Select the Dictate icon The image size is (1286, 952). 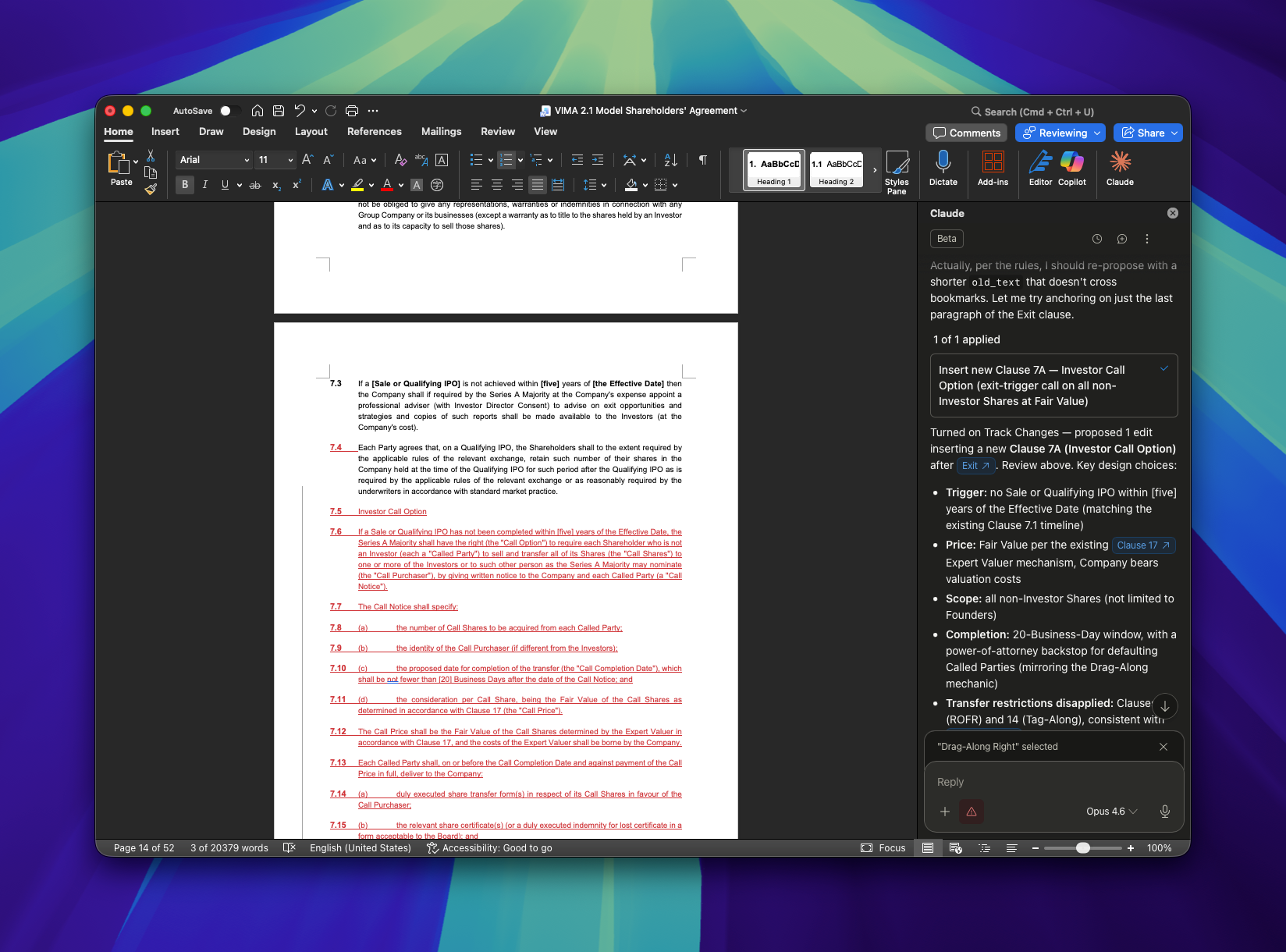(x=943, y=170)
